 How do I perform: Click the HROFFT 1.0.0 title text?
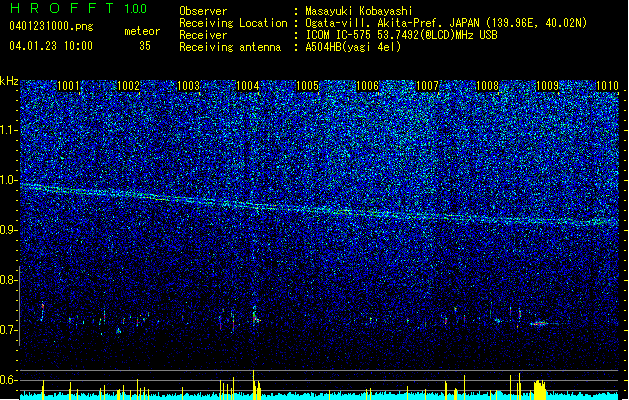79,8
